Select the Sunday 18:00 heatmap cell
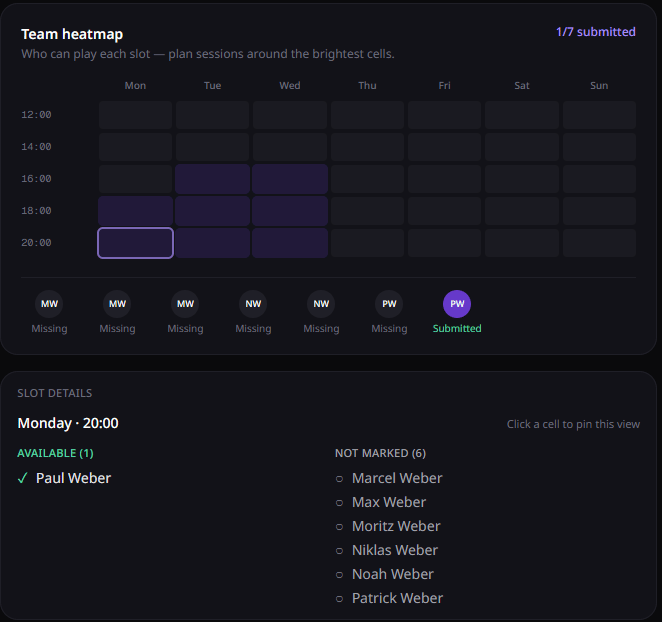Image resolution: width=662 pixels, height=622 pixels. (x=599, y=211)
